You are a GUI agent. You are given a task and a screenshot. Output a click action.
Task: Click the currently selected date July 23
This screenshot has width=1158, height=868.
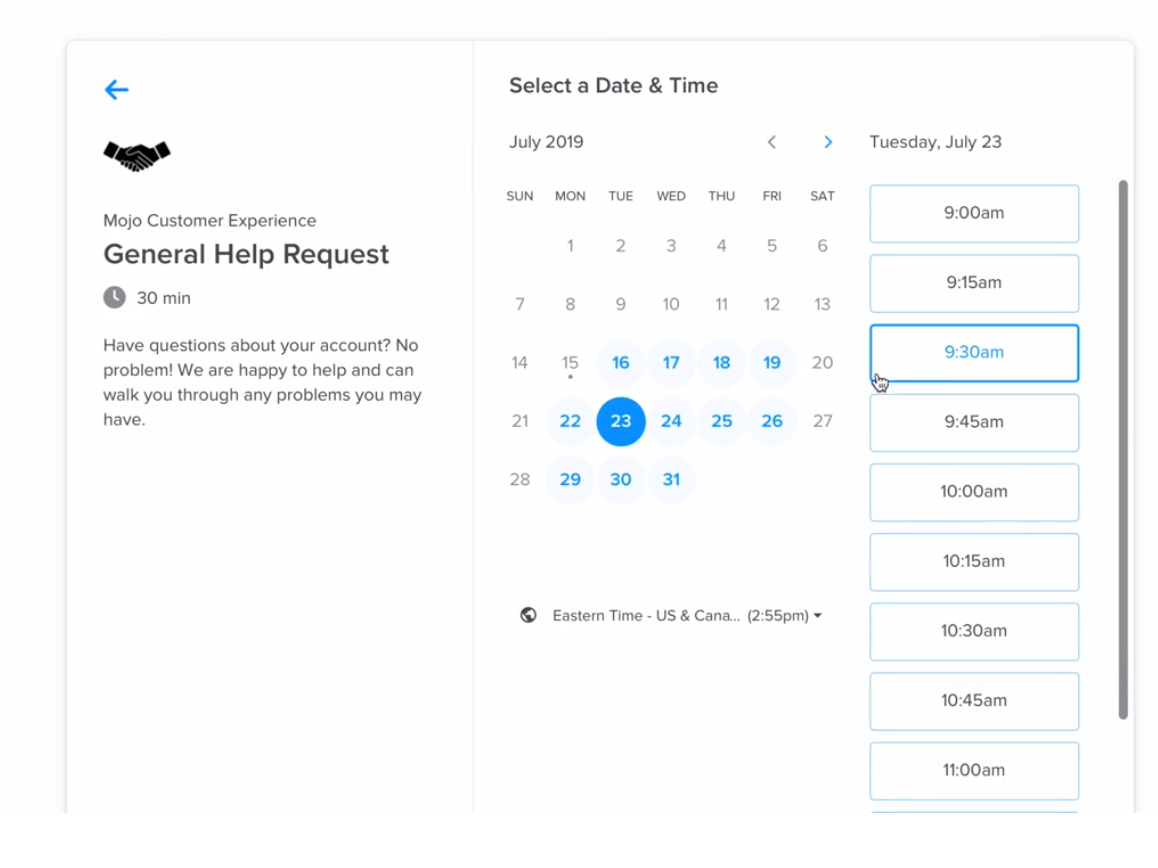(x=620, y=421)
